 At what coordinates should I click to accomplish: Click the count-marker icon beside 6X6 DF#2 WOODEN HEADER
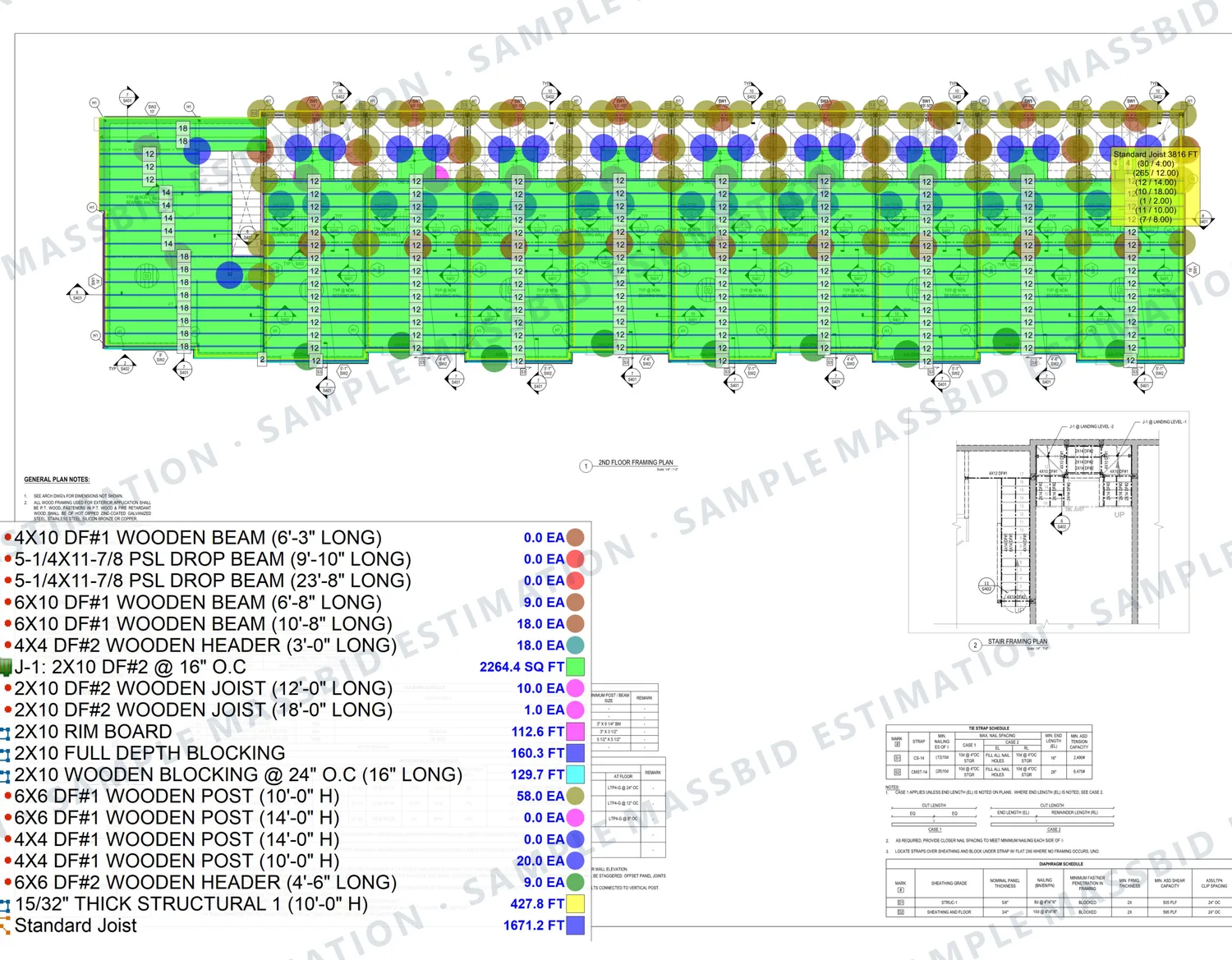pos(7,883)
